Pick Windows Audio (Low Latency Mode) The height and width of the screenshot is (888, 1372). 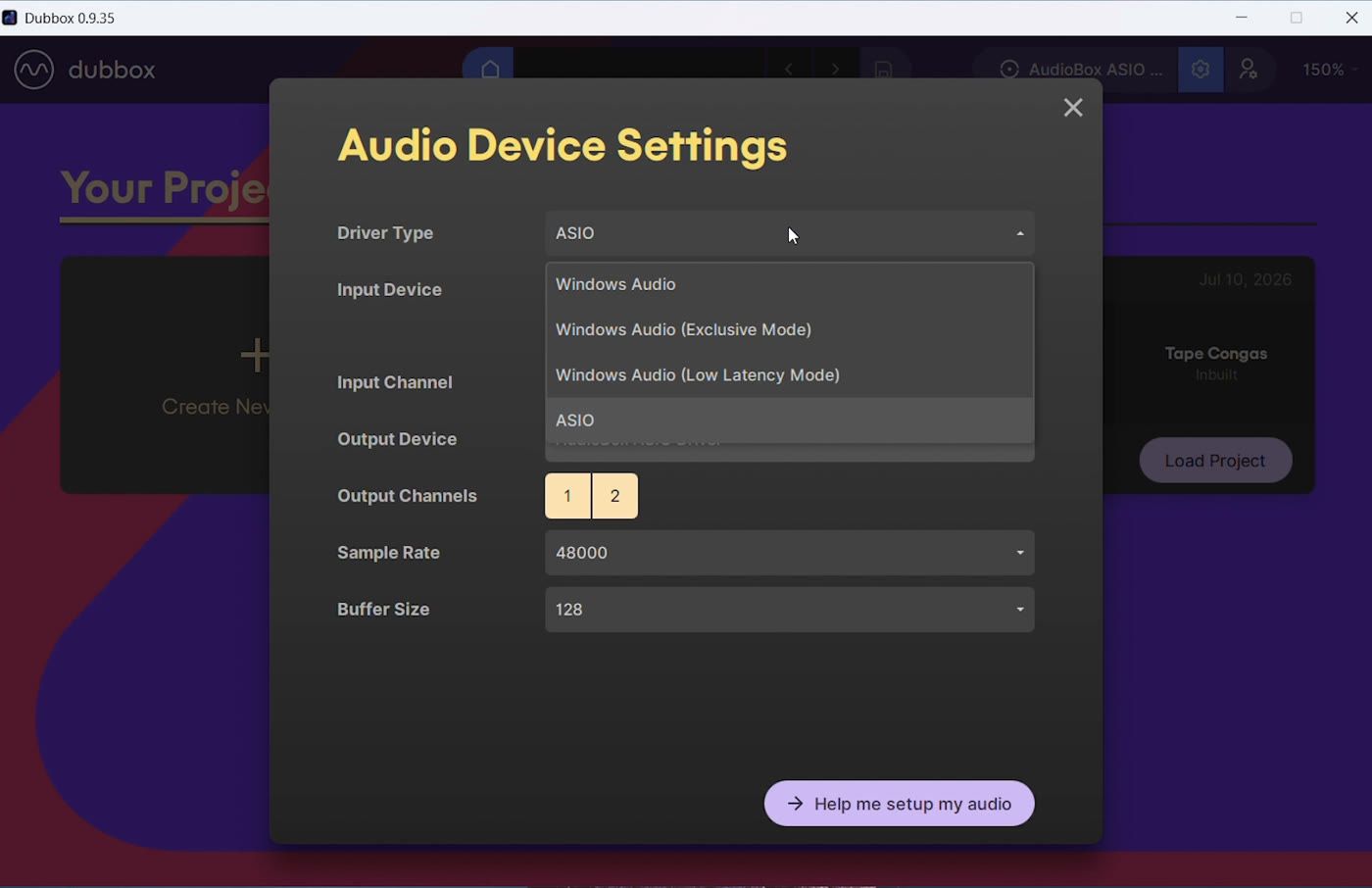pyautogui.click(x=789, y=374)
